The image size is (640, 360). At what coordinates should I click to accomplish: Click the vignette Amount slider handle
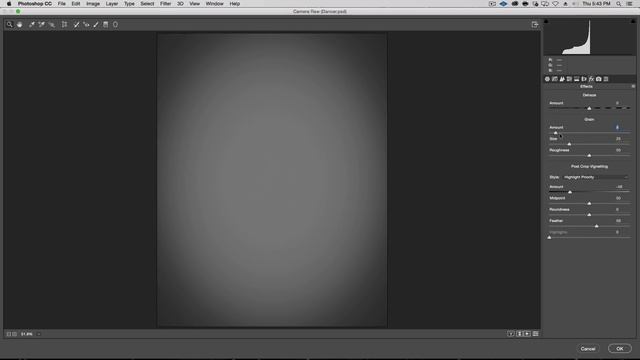[x=570, y=192]
